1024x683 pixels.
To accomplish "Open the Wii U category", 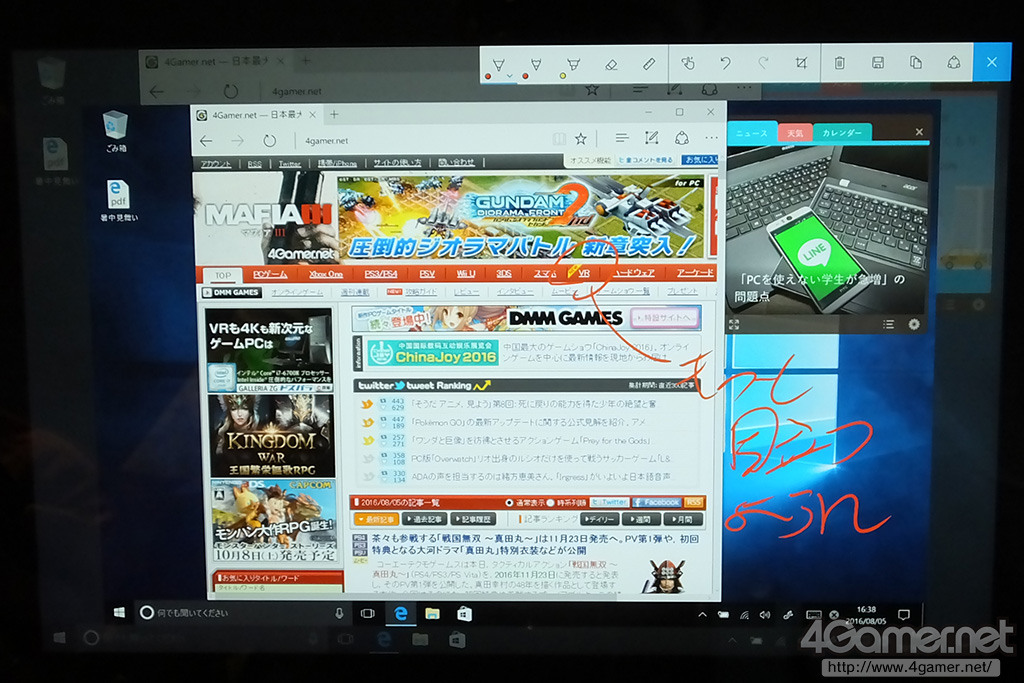I will coord(466,274).
